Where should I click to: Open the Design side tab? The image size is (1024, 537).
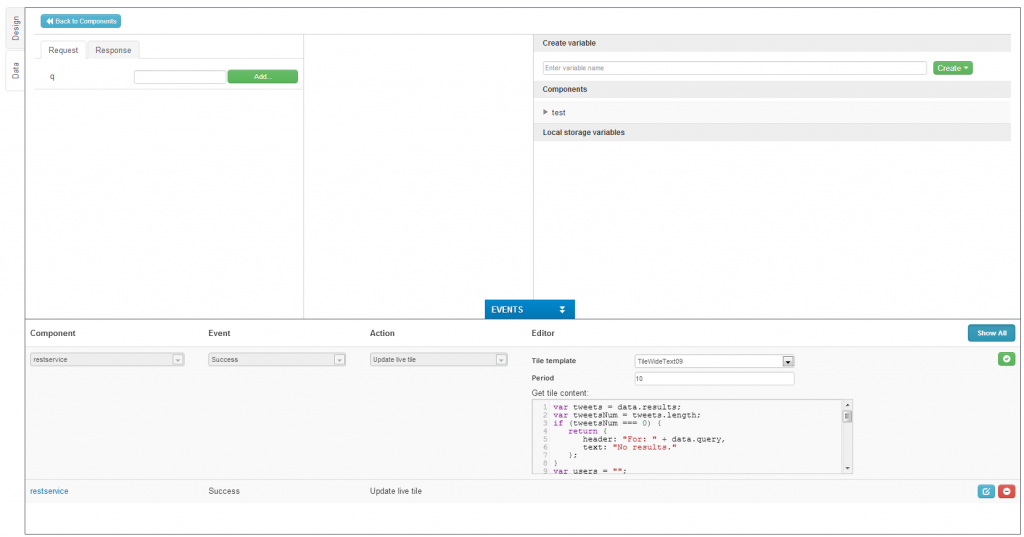(x=15, y=28)
